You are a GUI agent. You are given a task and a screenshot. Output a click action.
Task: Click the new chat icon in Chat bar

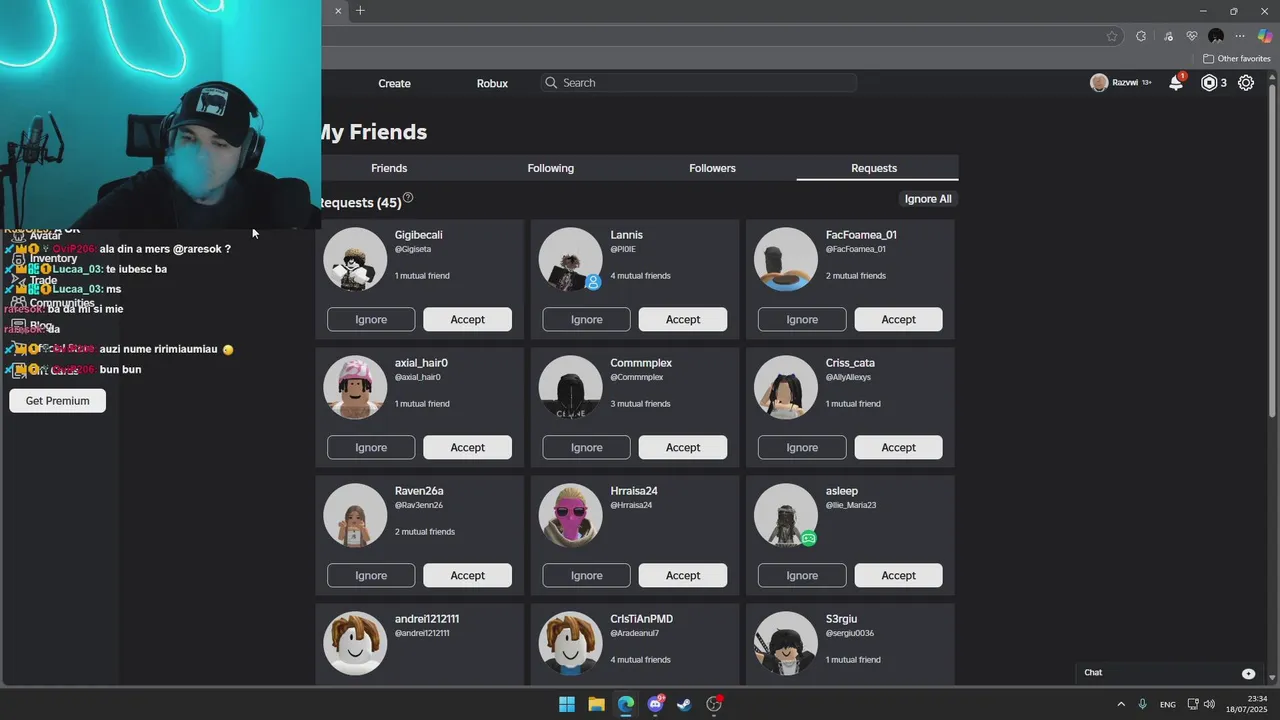(1248, 673)
